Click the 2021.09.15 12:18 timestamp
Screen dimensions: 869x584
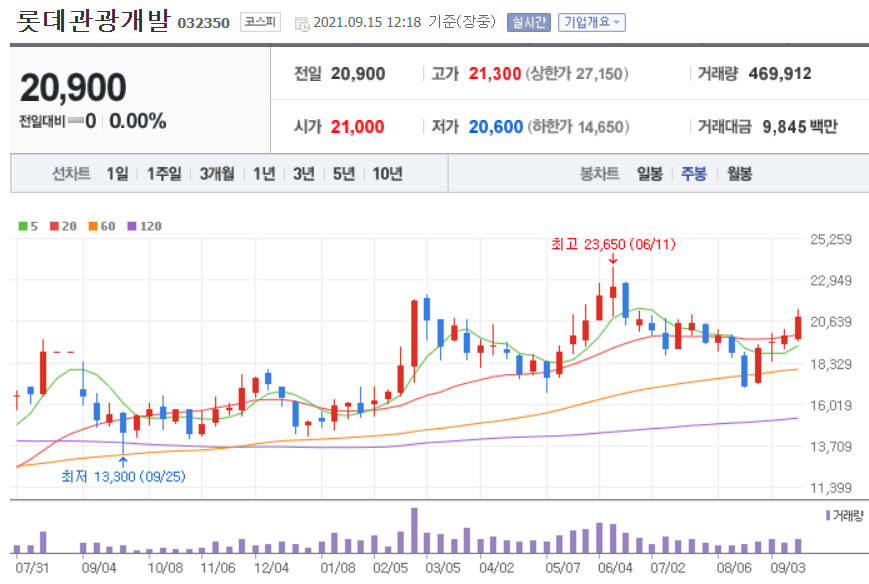pyautogui.click(x=367, y=22)
